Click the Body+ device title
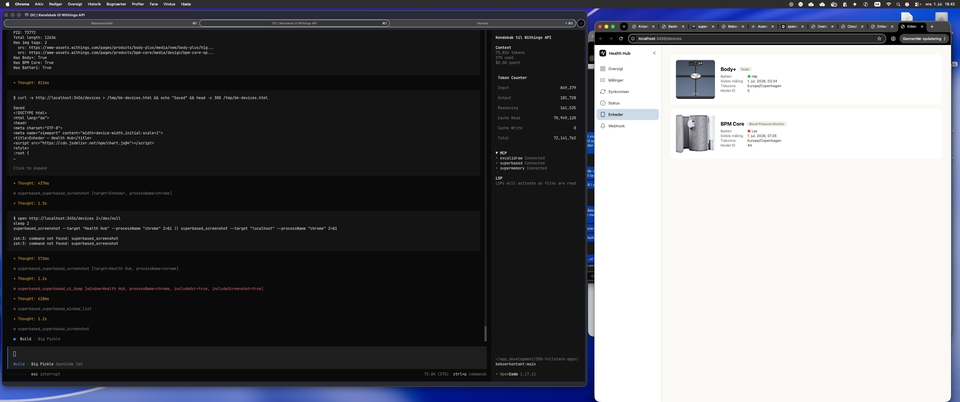The height and width of the screenshot is (402, 960). [x=729, y=69]
